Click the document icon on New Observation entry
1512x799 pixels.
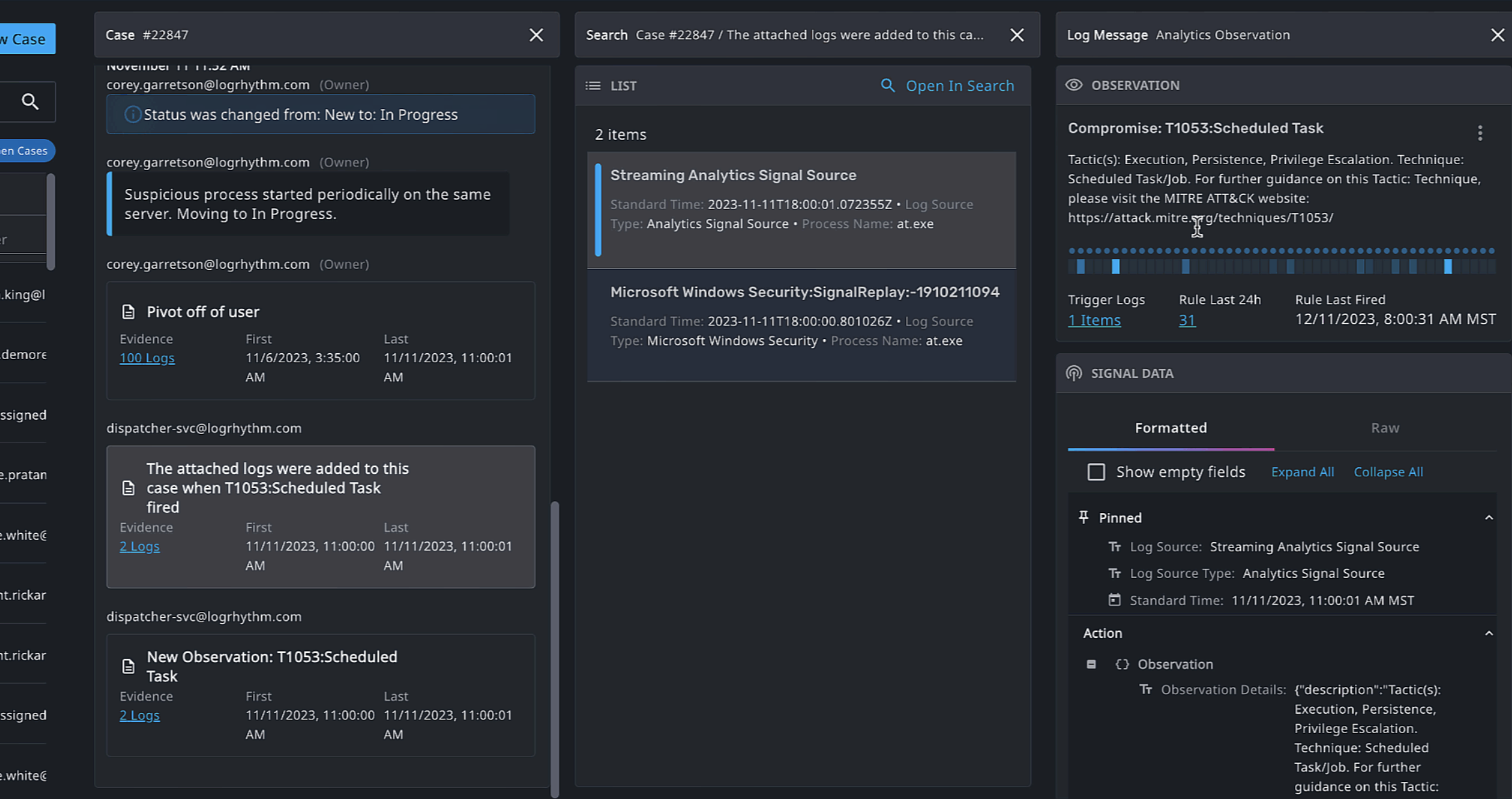pos(128,665)
